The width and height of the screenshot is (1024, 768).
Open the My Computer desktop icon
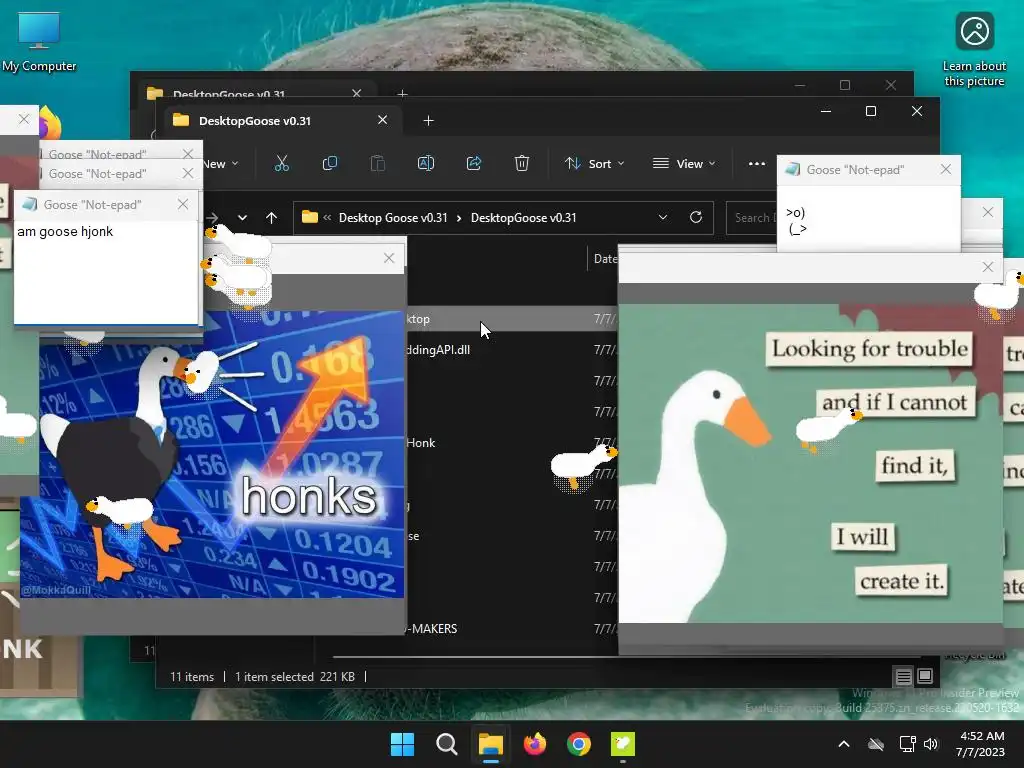pos(39,42)
